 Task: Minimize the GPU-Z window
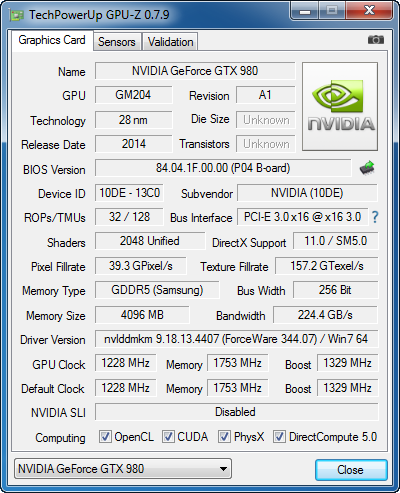coord(304,10)
